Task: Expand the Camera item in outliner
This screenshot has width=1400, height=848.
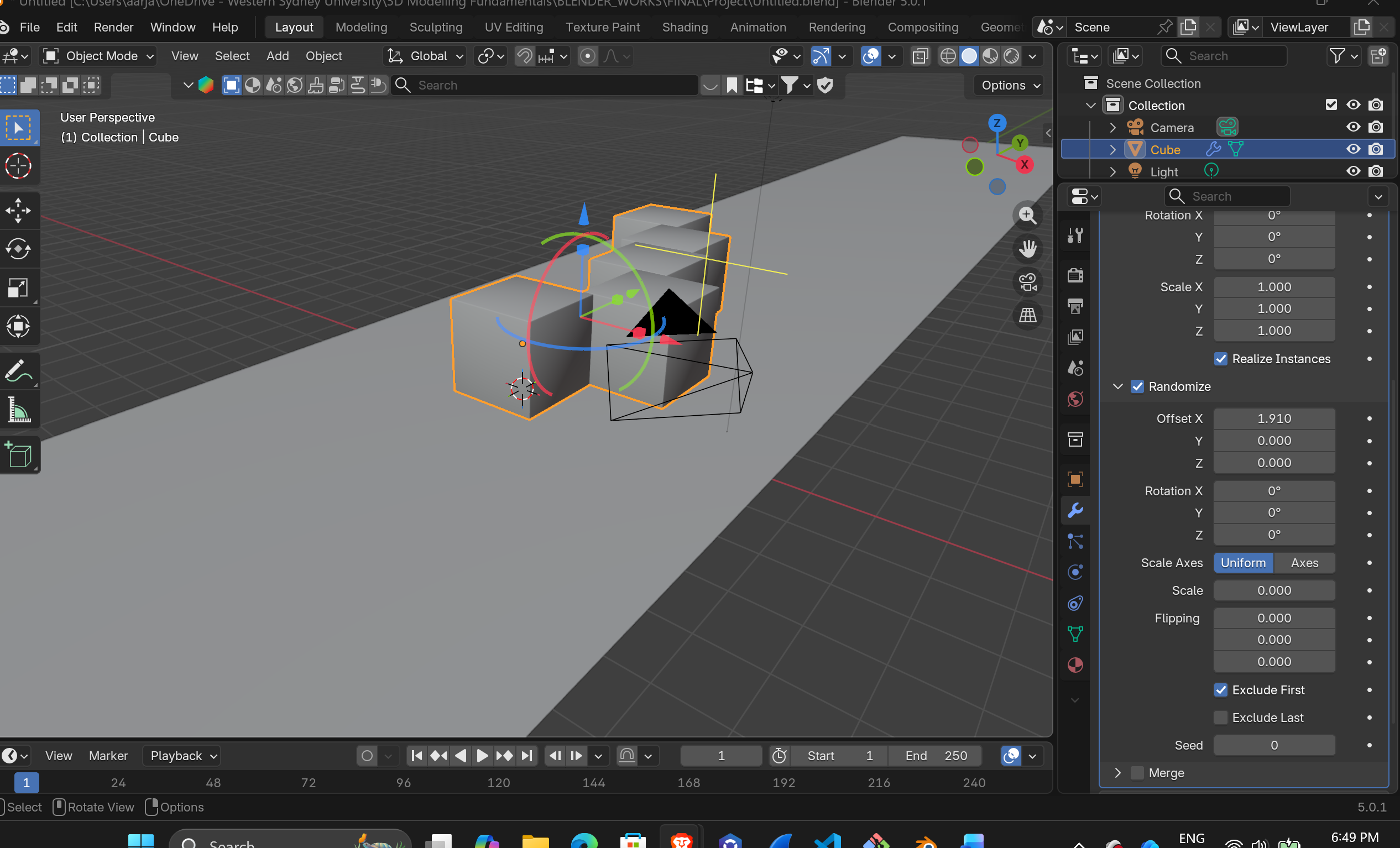Action: (1112, 127)
